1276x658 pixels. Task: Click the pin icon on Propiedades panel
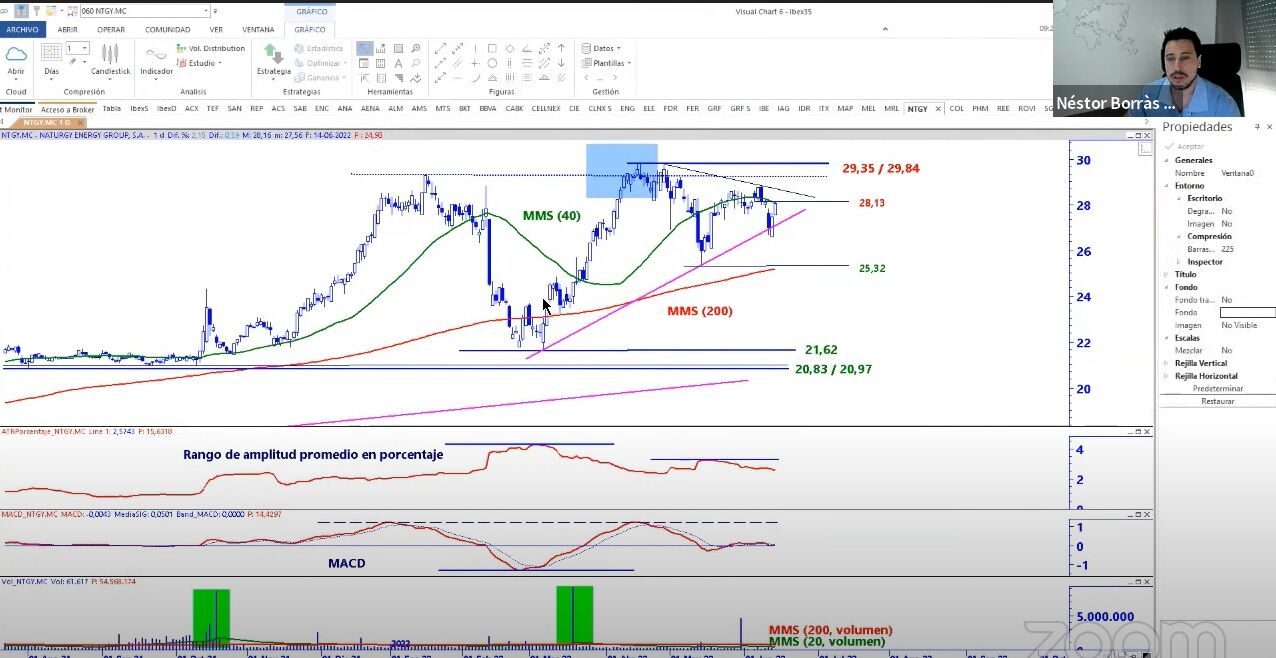click(1259, 127)
